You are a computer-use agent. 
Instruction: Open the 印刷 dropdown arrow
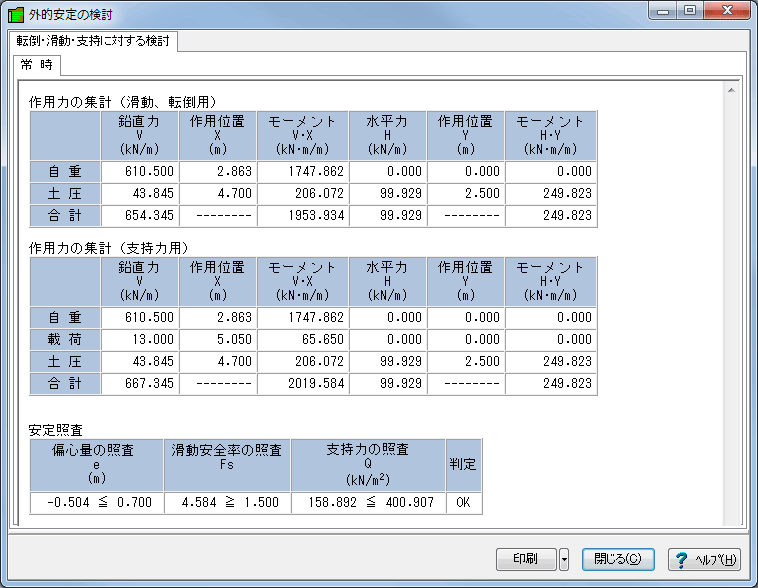(564, 560)
